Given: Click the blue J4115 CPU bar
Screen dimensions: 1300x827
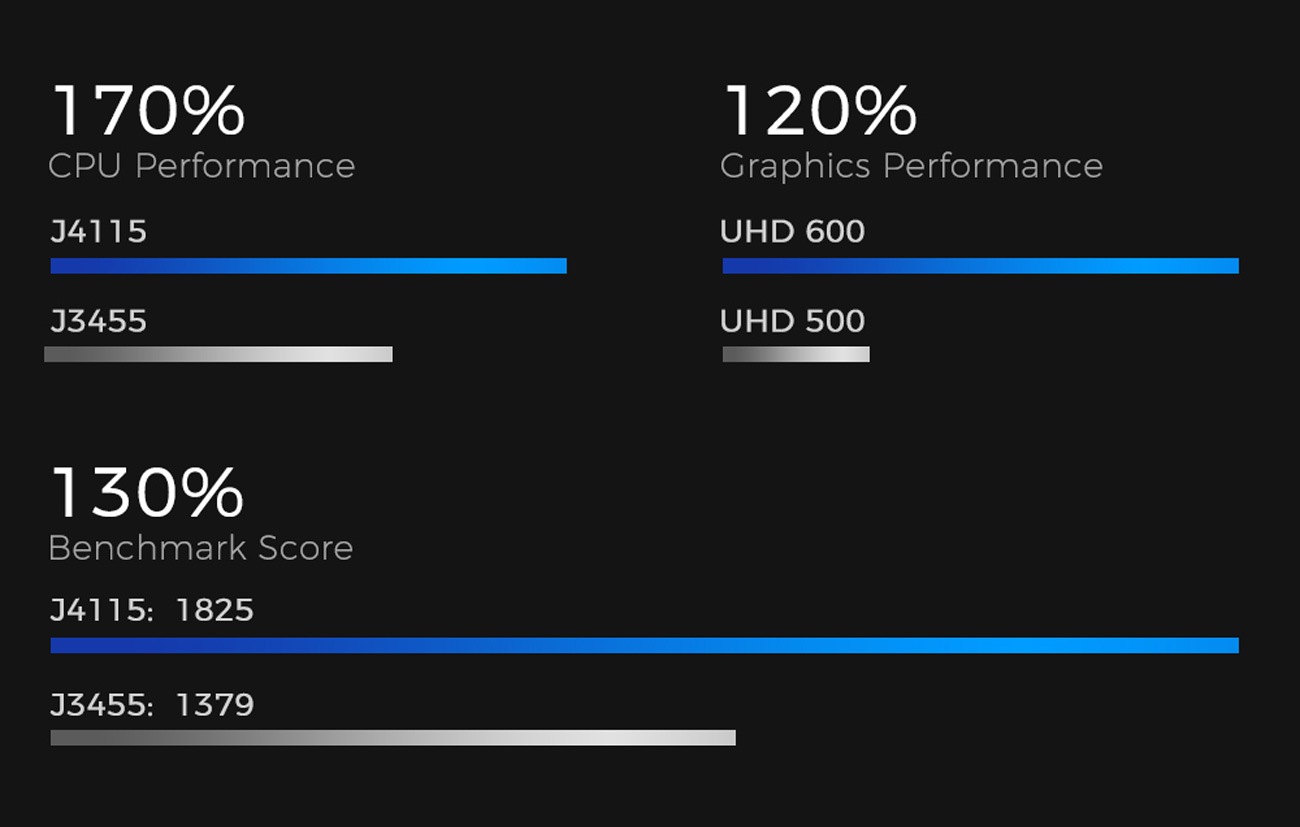Looking at the screenshot, I should pyautogui.click(x=309, y=266).
